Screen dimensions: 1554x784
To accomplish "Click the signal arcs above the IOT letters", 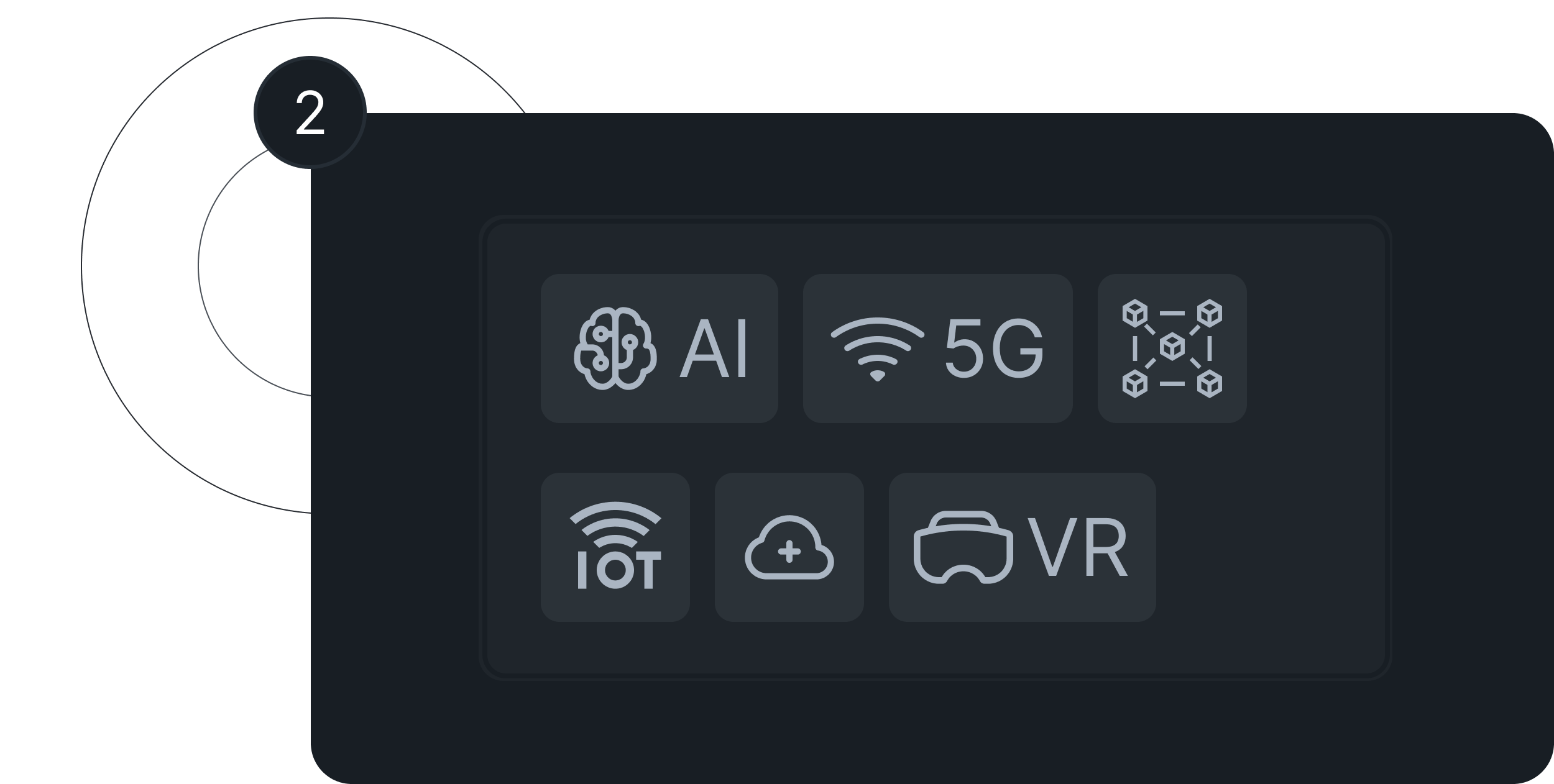I will [615, 524].
